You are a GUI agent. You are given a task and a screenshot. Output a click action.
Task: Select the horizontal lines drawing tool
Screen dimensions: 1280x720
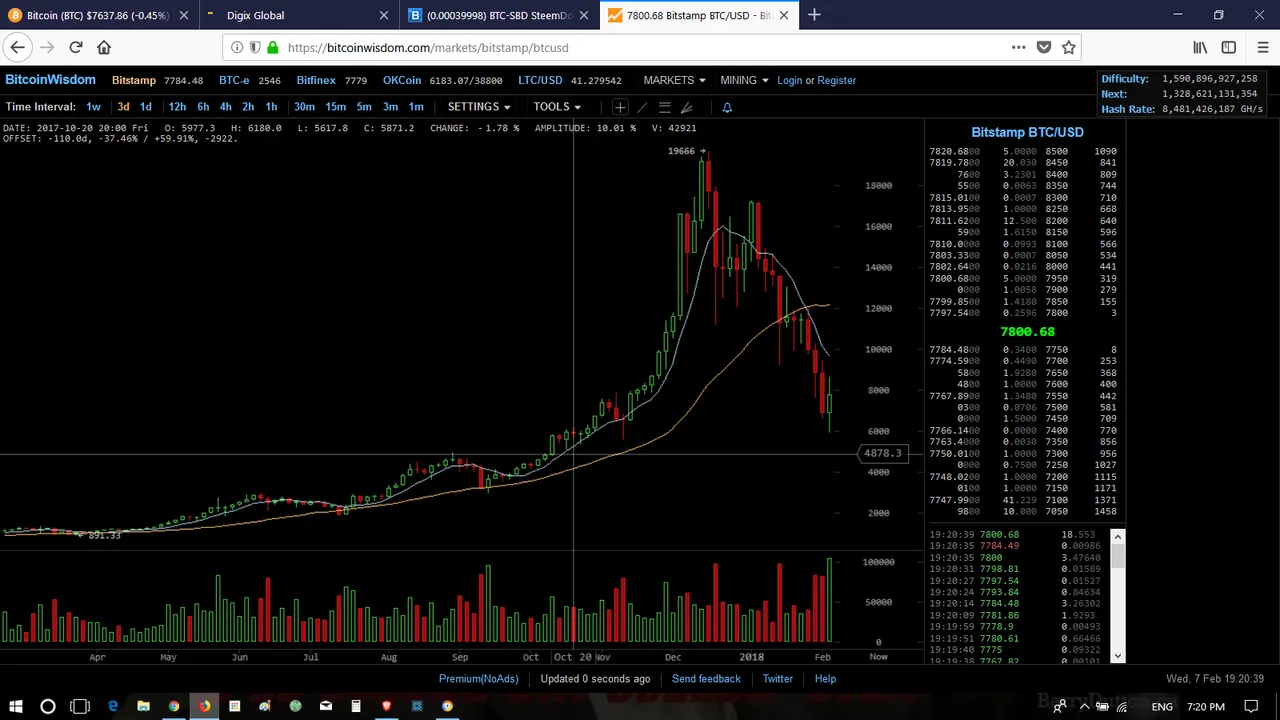(664, 107)
